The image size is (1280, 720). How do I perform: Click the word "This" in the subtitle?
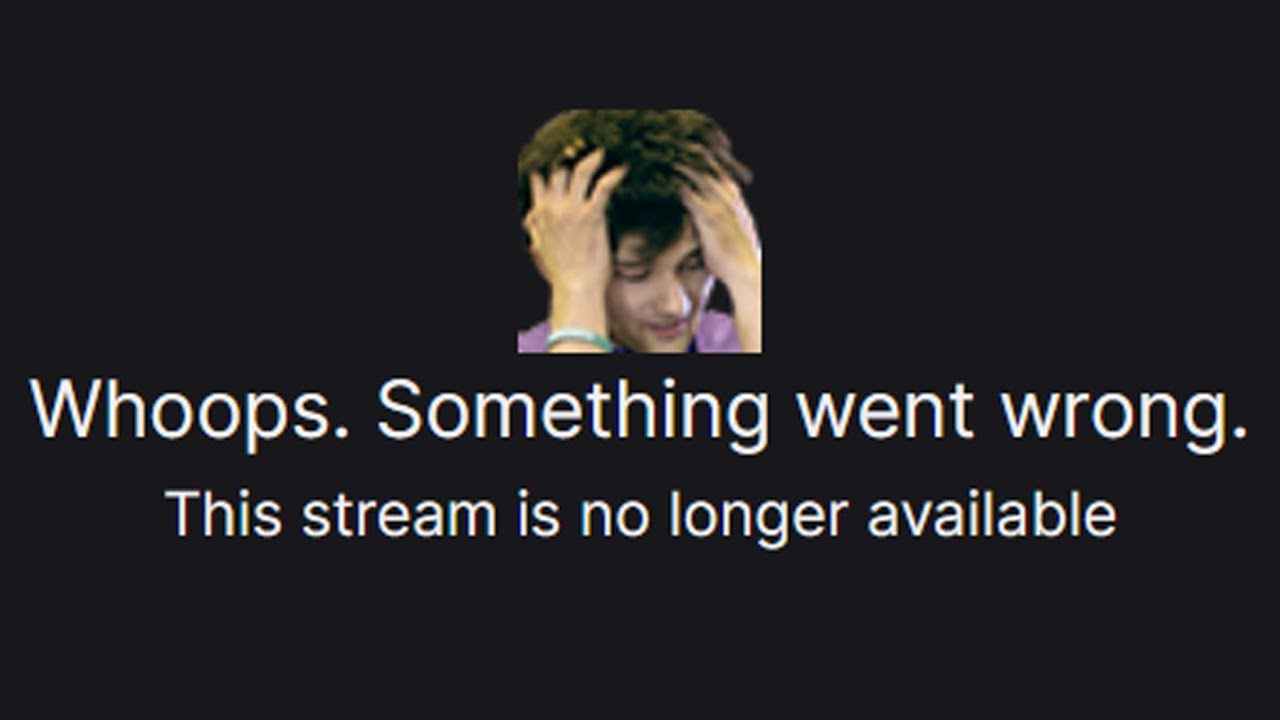224,514
